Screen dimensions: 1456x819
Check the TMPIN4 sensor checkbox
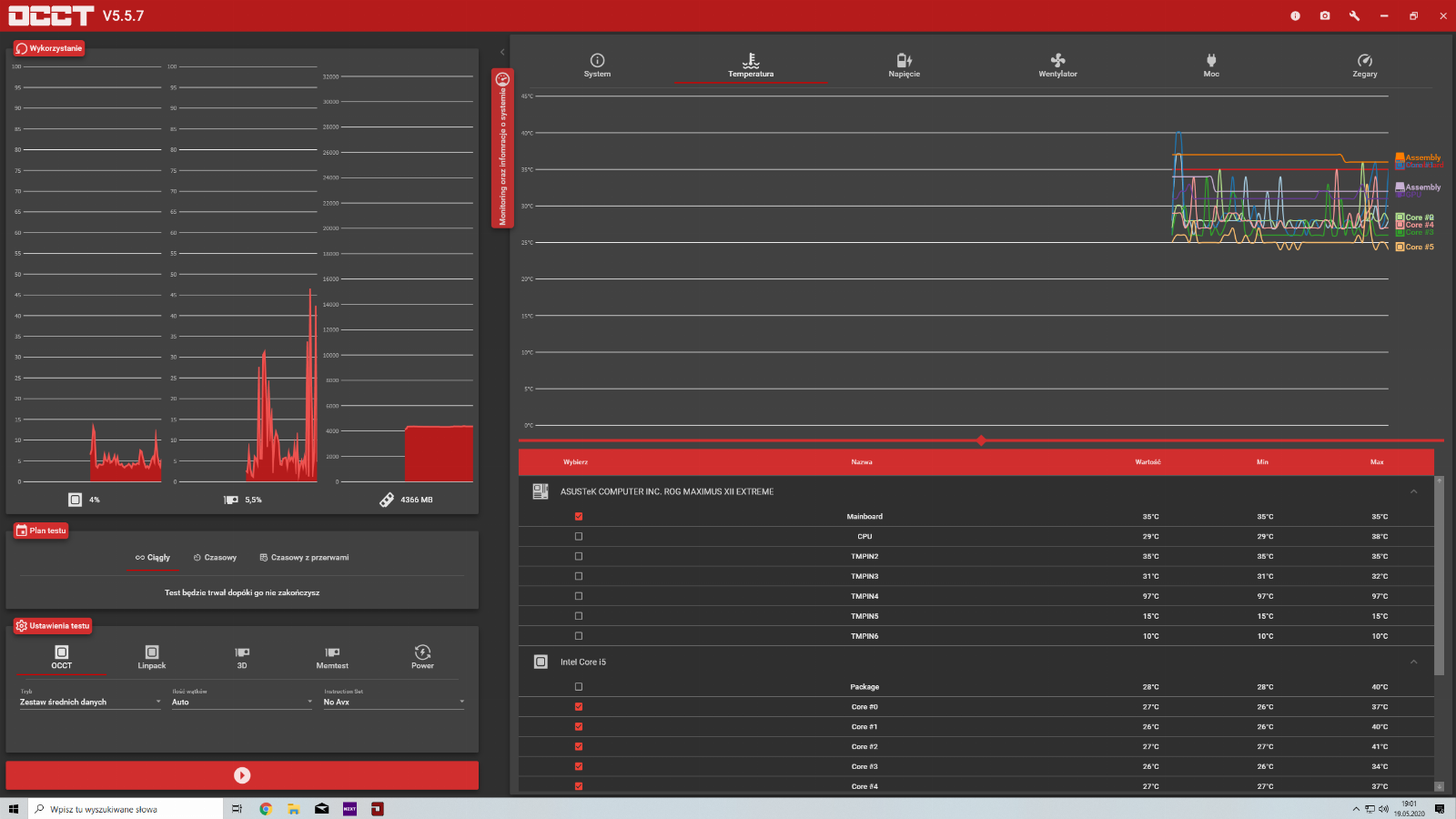[579, 597]
